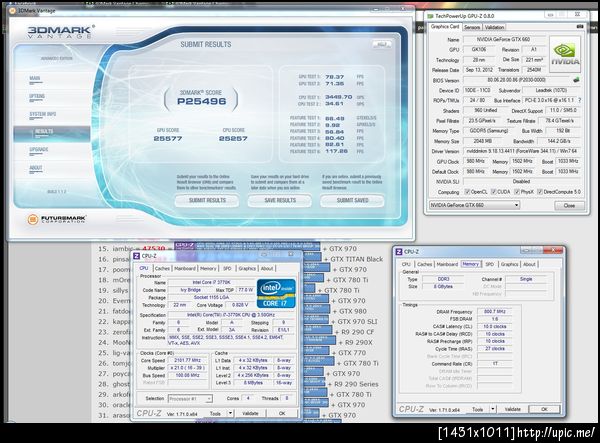
Task: Open the SPD tab in the CPU-Z window showing DRAM timings
Action: point(489,264)
